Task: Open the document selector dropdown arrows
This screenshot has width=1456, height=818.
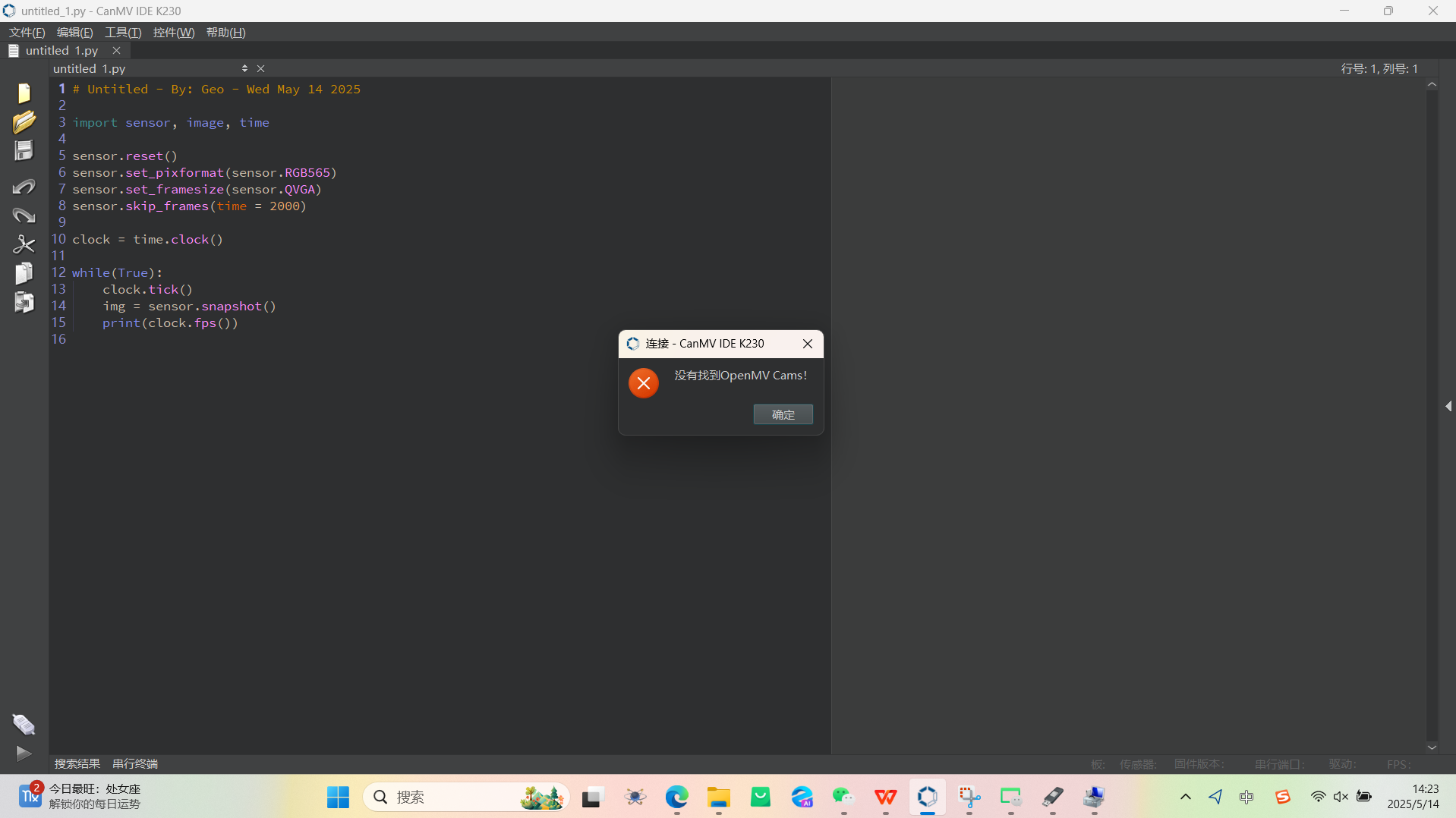Action: pos(244,68)
